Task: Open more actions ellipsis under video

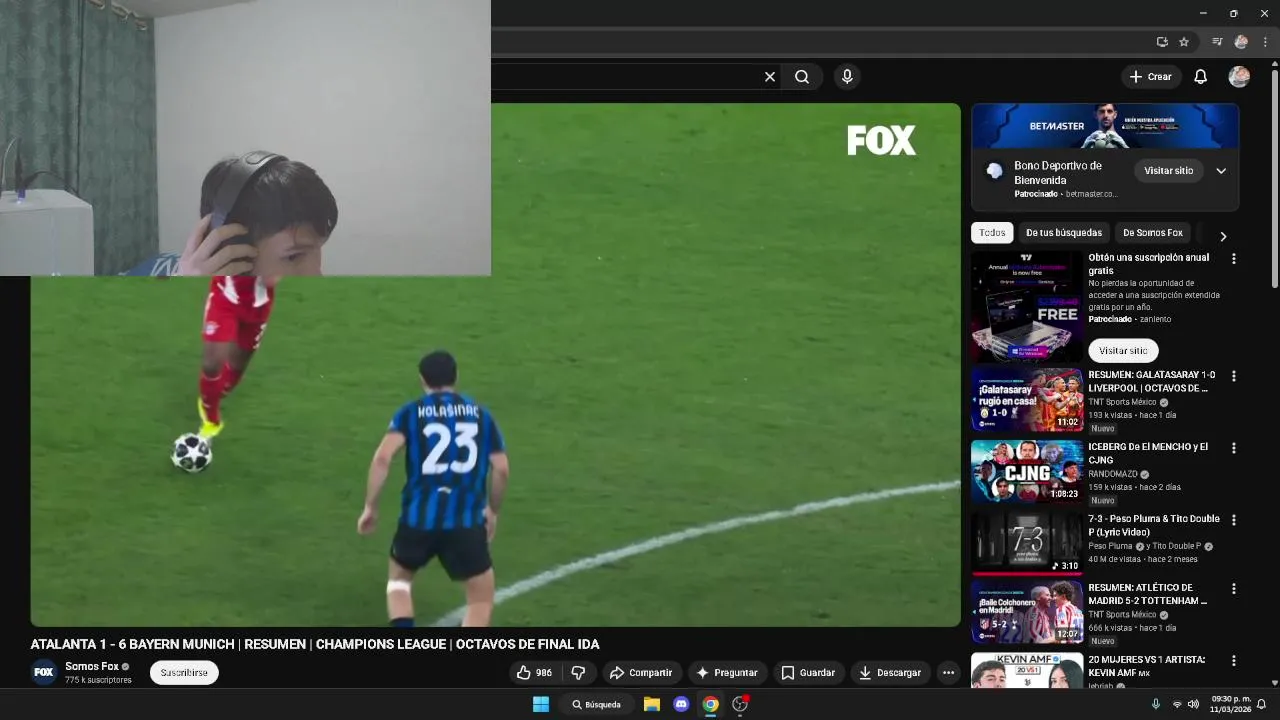Action: pyautogui.click(x=948, y=673)
